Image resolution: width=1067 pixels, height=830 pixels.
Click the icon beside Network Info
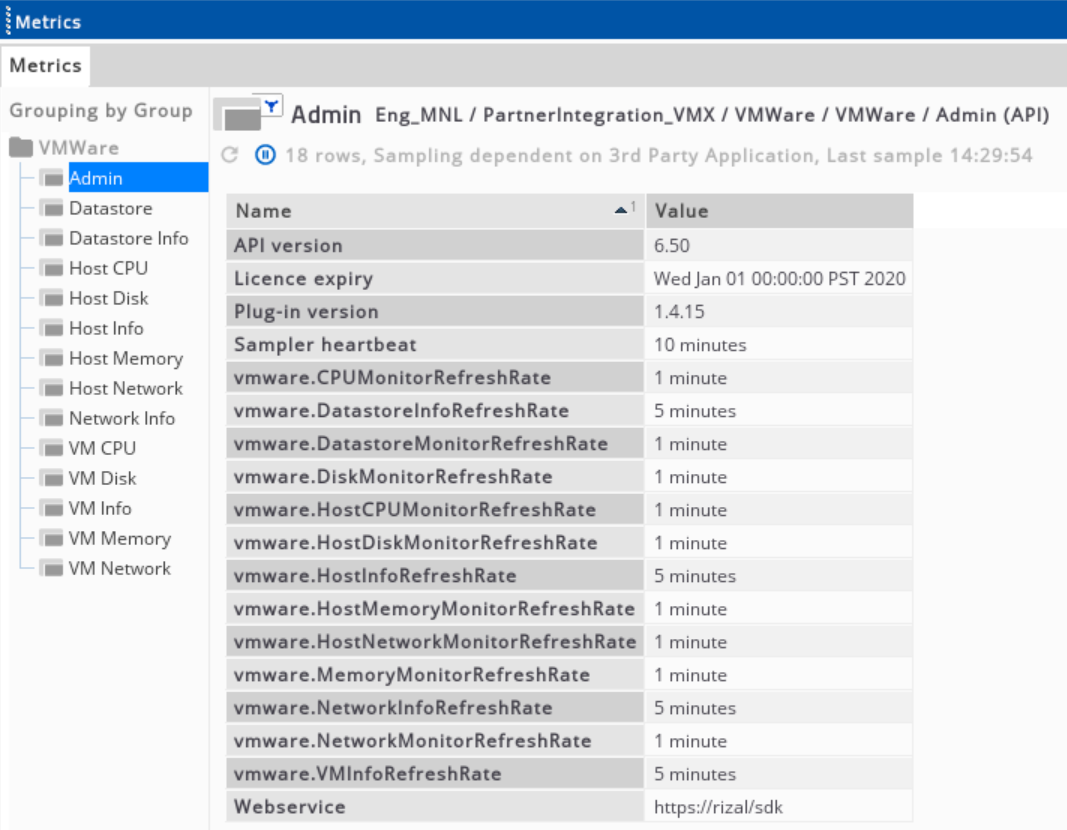[52, 418]
